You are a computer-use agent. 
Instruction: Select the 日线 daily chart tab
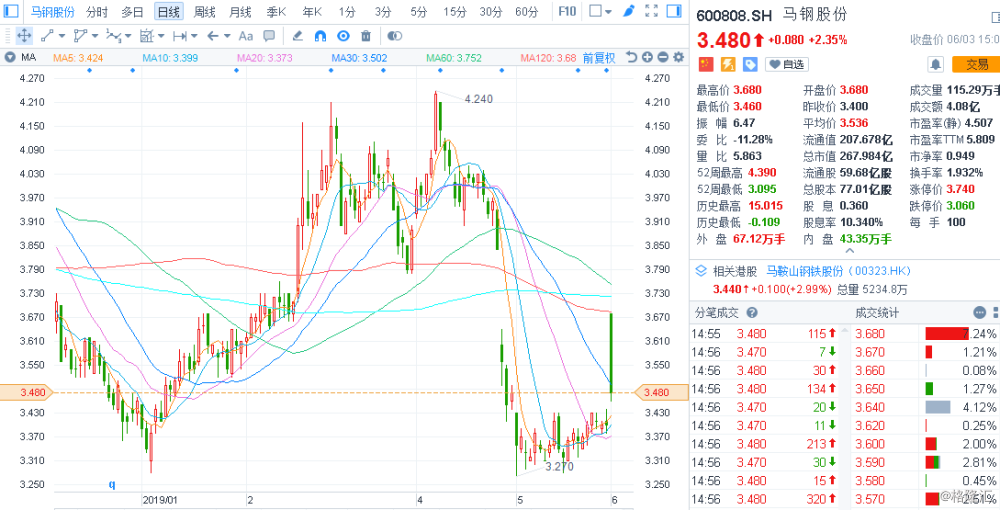(168, 11)
